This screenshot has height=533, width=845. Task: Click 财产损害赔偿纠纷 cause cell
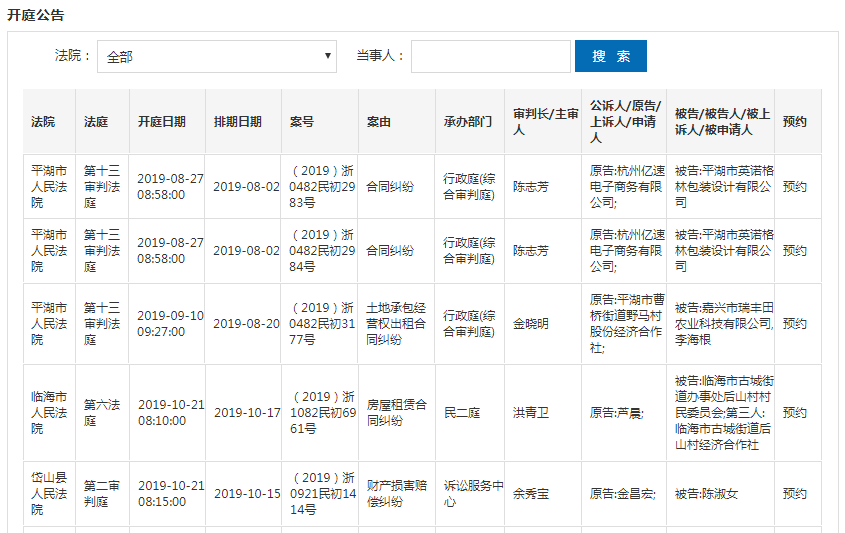pos(397,494)
